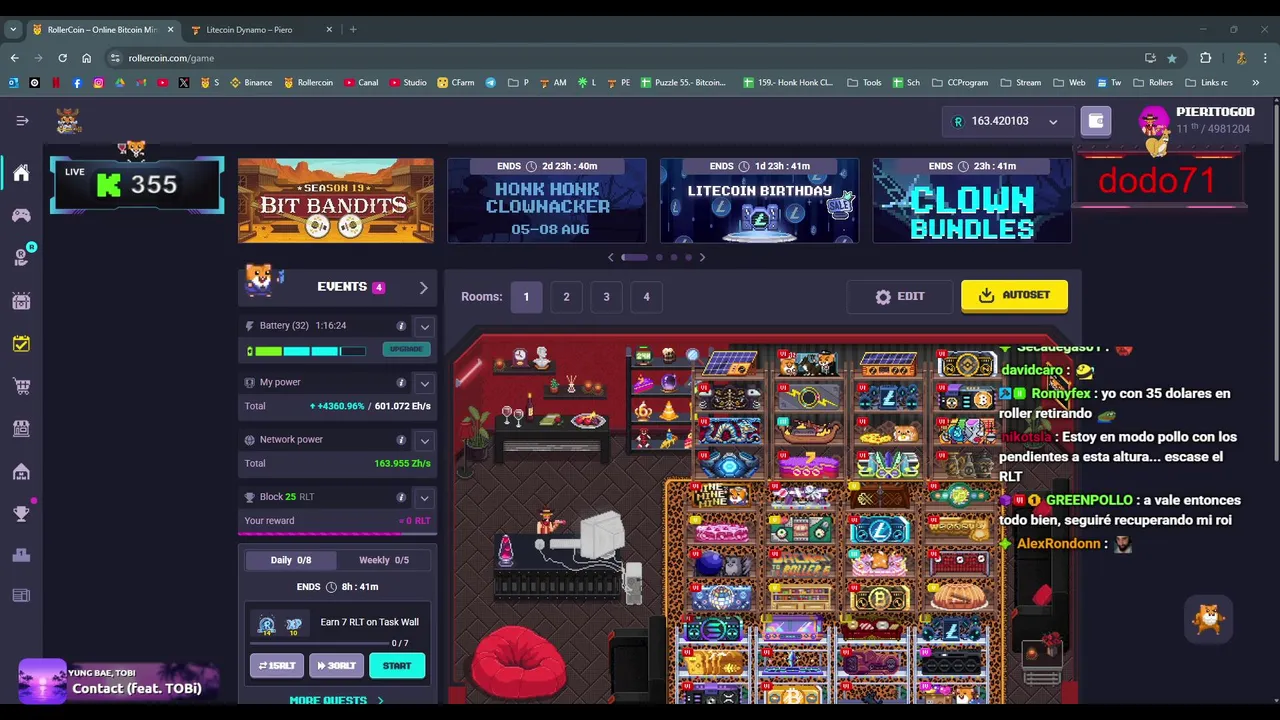Click the RollerCoin hamster logo

tap(68, 121)
